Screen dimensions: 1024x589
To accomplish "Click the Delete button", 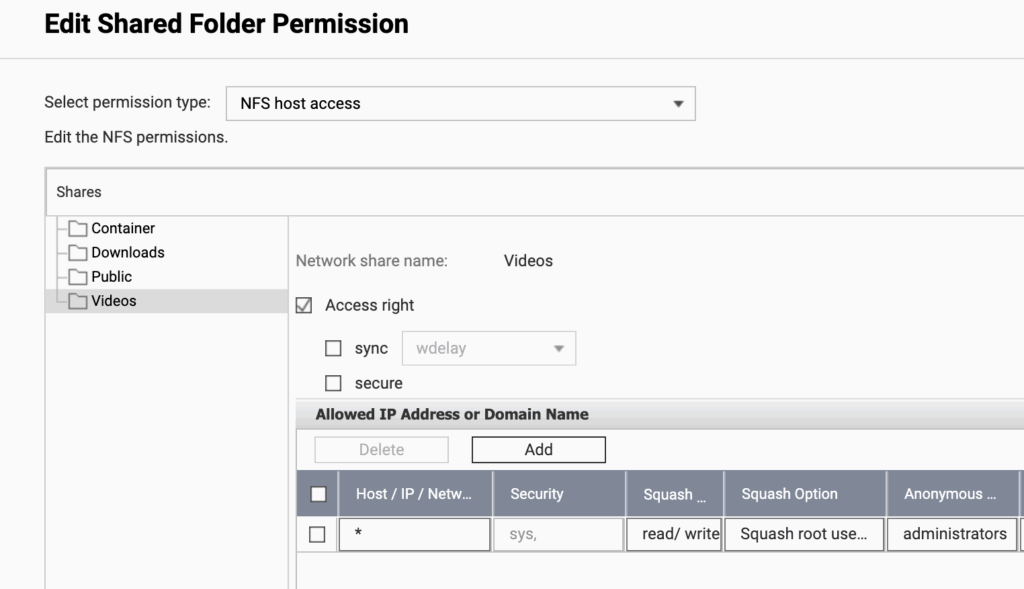I will point(381,450).
